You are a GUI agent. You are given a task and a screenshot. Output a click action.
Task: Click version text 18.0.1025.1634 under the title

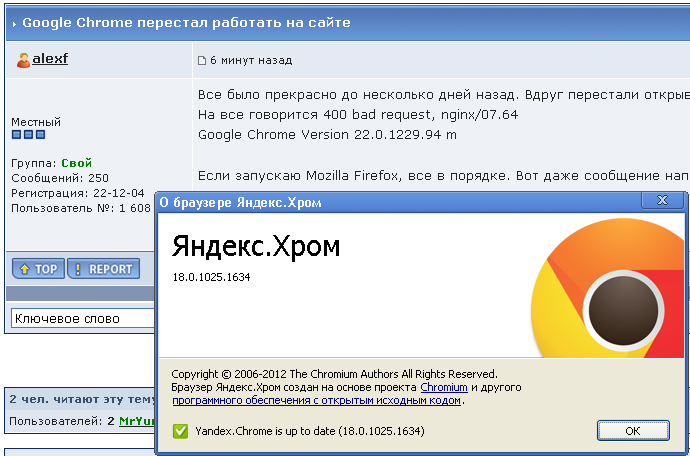[211, 277]
